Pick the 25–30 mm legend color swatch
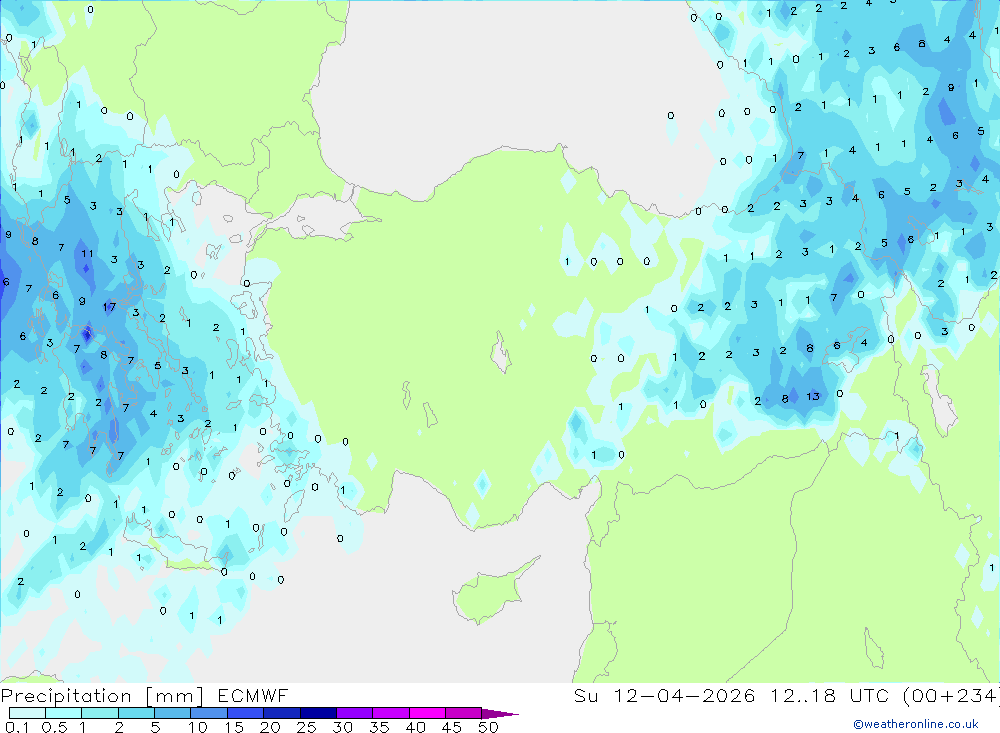1000x733 pixels. click(x=318, y=713)
